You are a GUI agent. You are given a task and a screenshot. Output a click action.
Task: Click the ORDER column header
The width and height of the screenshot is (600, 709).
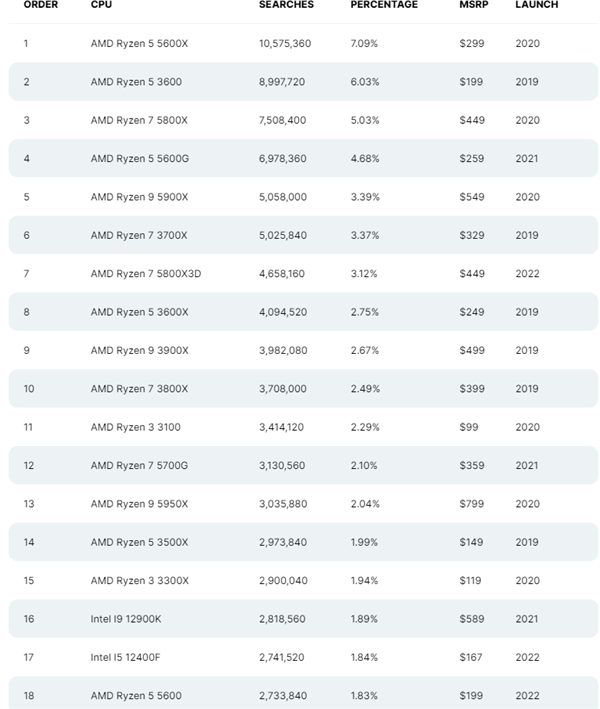40,5
